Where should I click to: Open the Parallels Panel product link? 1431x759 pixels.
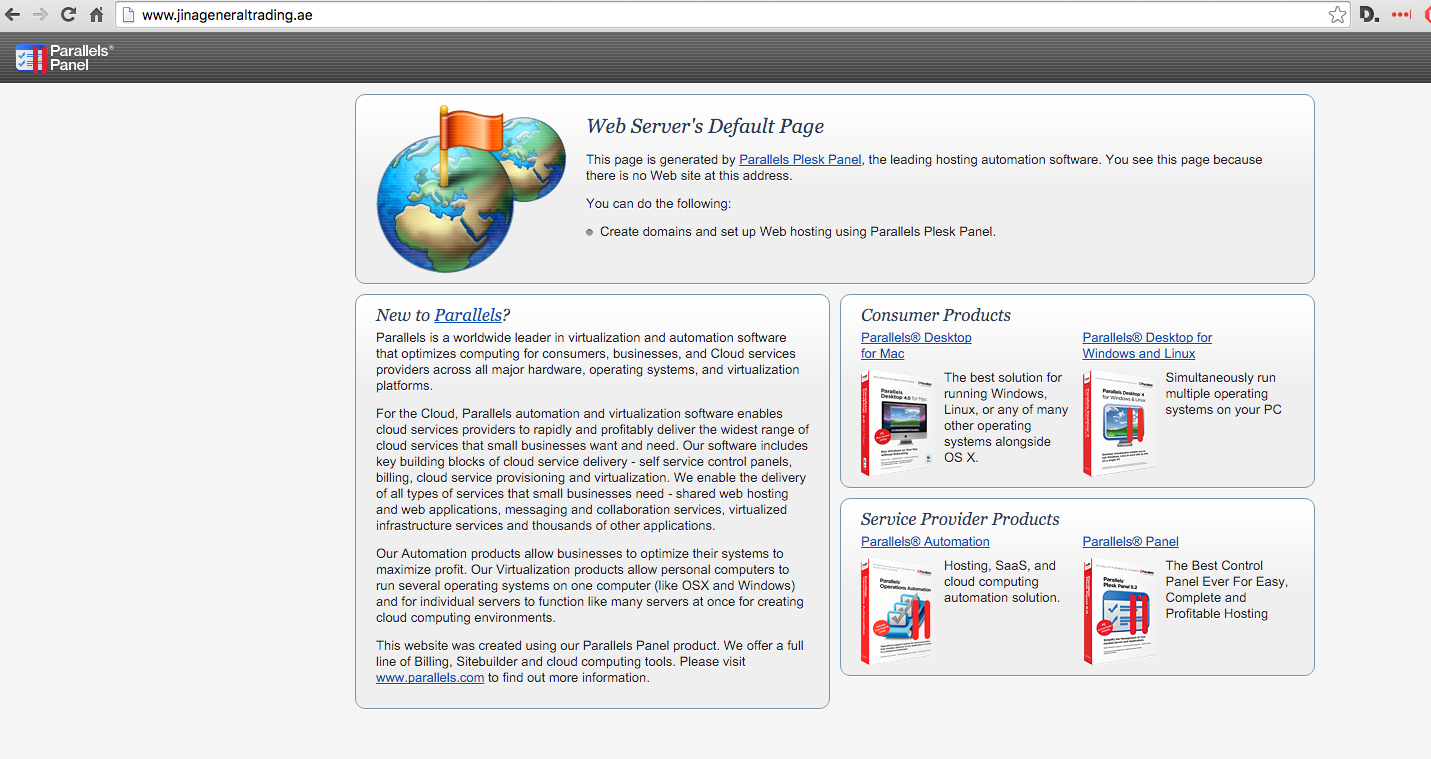pos(1130,542)
